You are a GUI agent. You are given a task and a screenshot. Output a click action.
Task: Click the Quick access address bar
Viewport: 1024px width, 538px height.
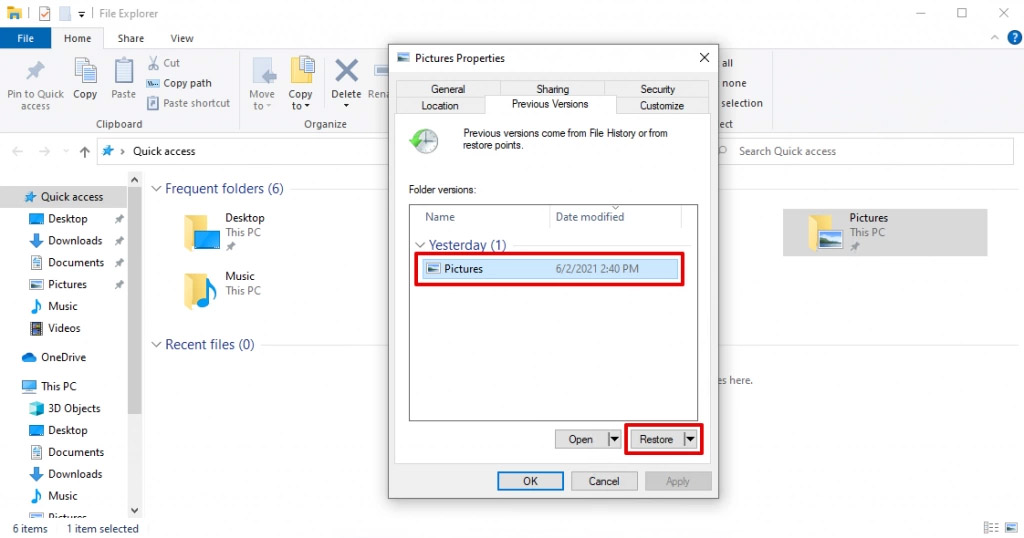244,151
